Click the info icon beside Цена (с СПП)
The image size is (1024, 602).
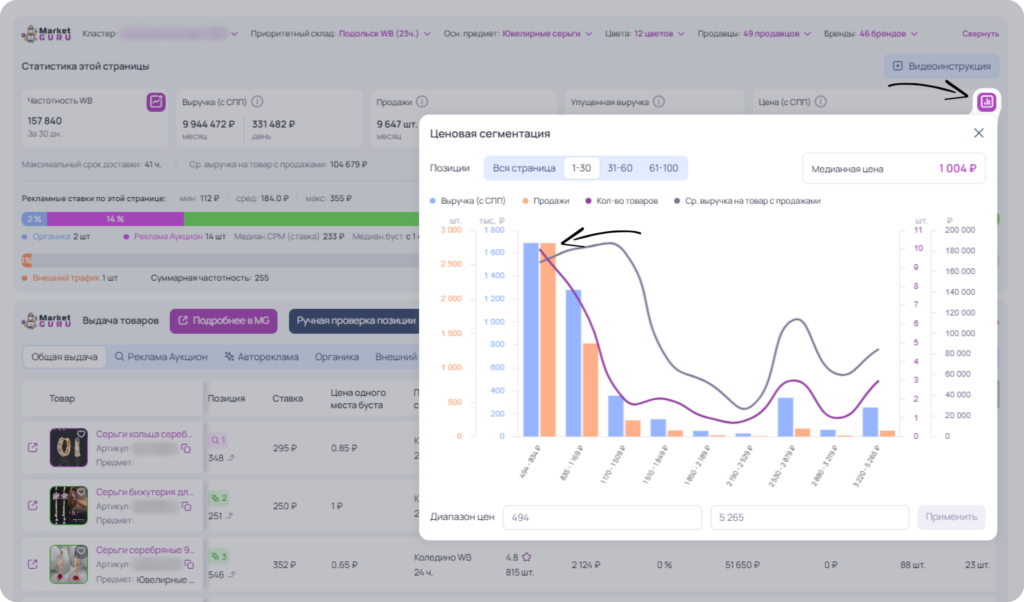click(821, 102)
